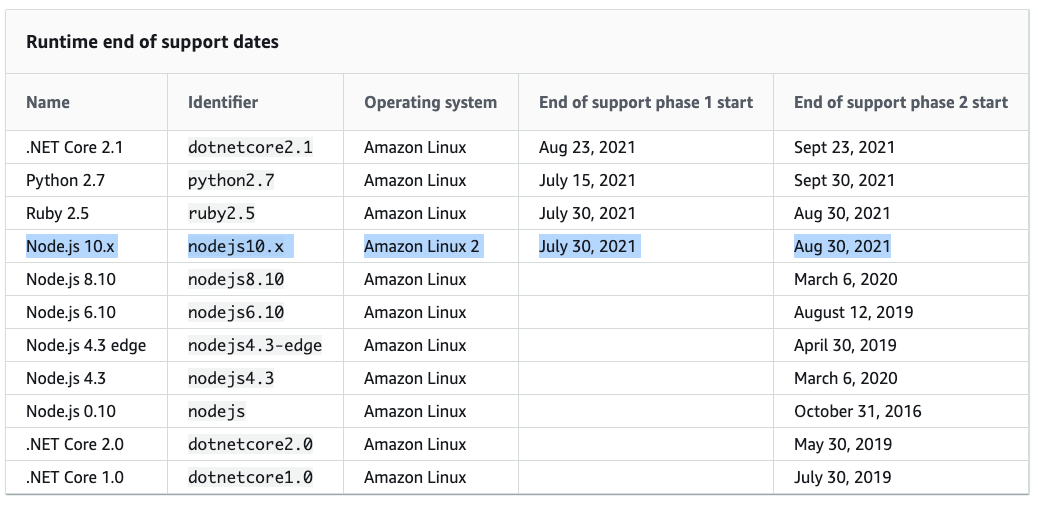Click the nodejs4.3-edge identifier code
1038x506 pixels.
point(255,346)
